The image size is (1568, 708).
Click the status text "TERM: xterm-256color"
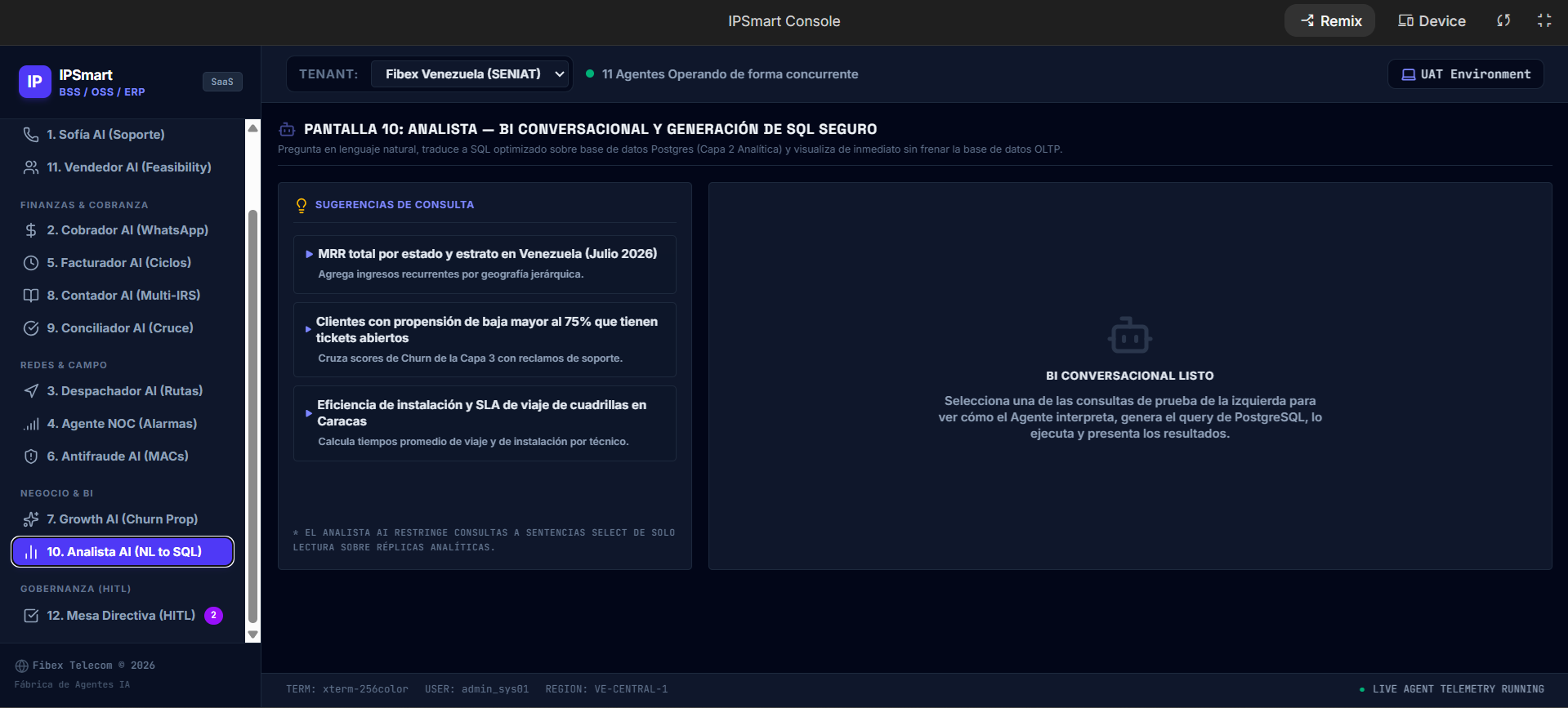coord(347,689)
